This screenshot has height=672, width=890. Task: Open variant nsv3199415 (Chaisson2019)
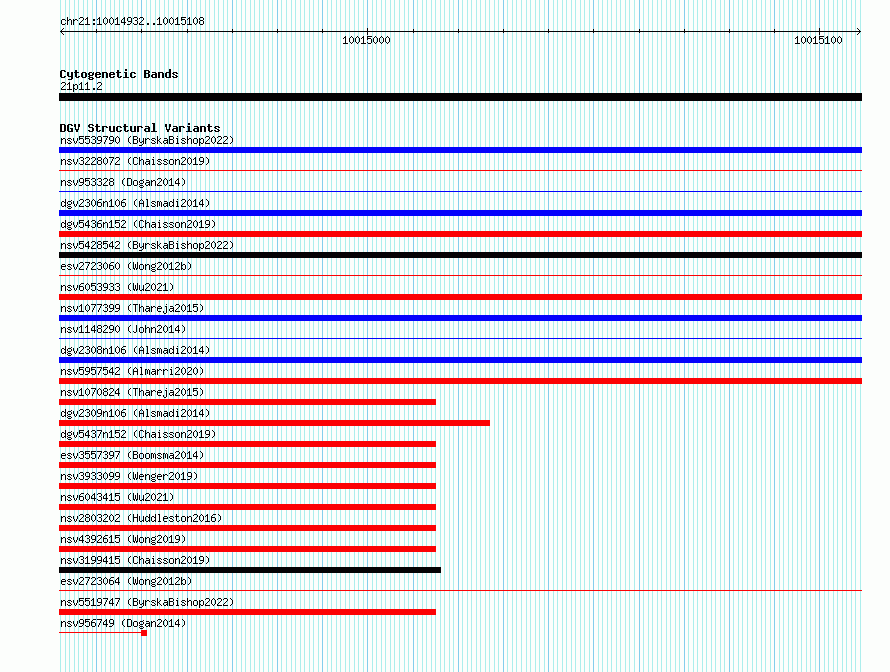[135, 560]
